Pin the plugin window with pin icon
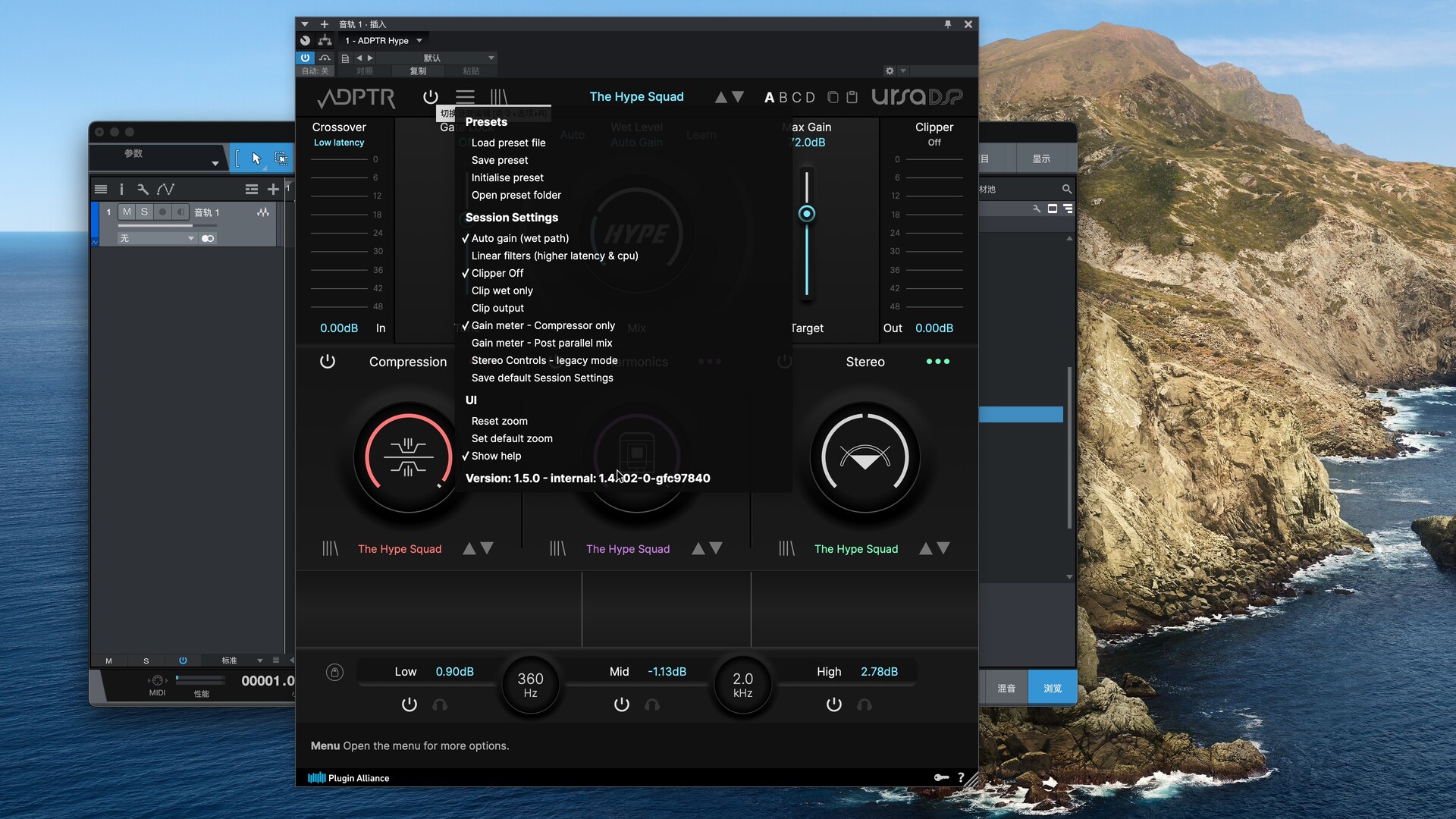Viewport: 1456px width, 819px height. coord(948,24)
